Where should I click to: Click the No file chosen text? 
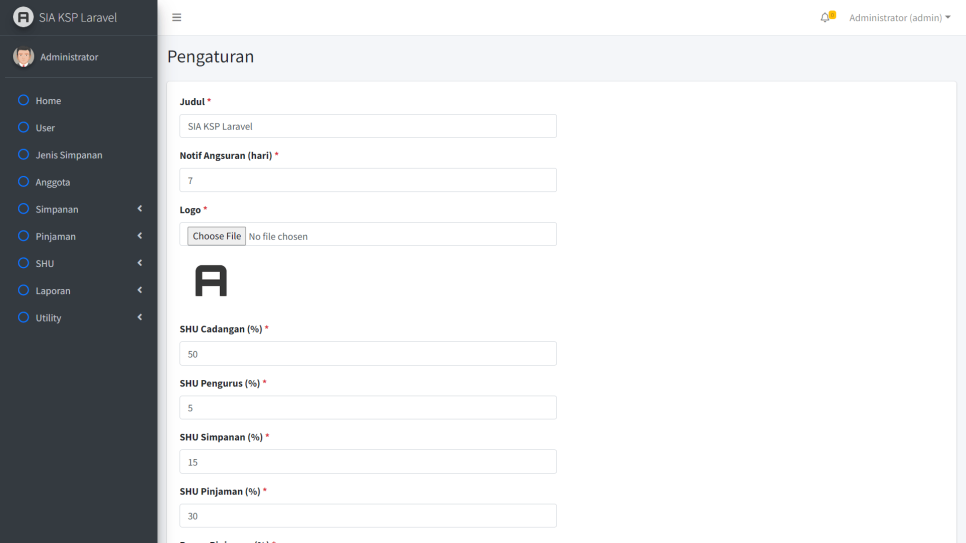coord(278,237)
